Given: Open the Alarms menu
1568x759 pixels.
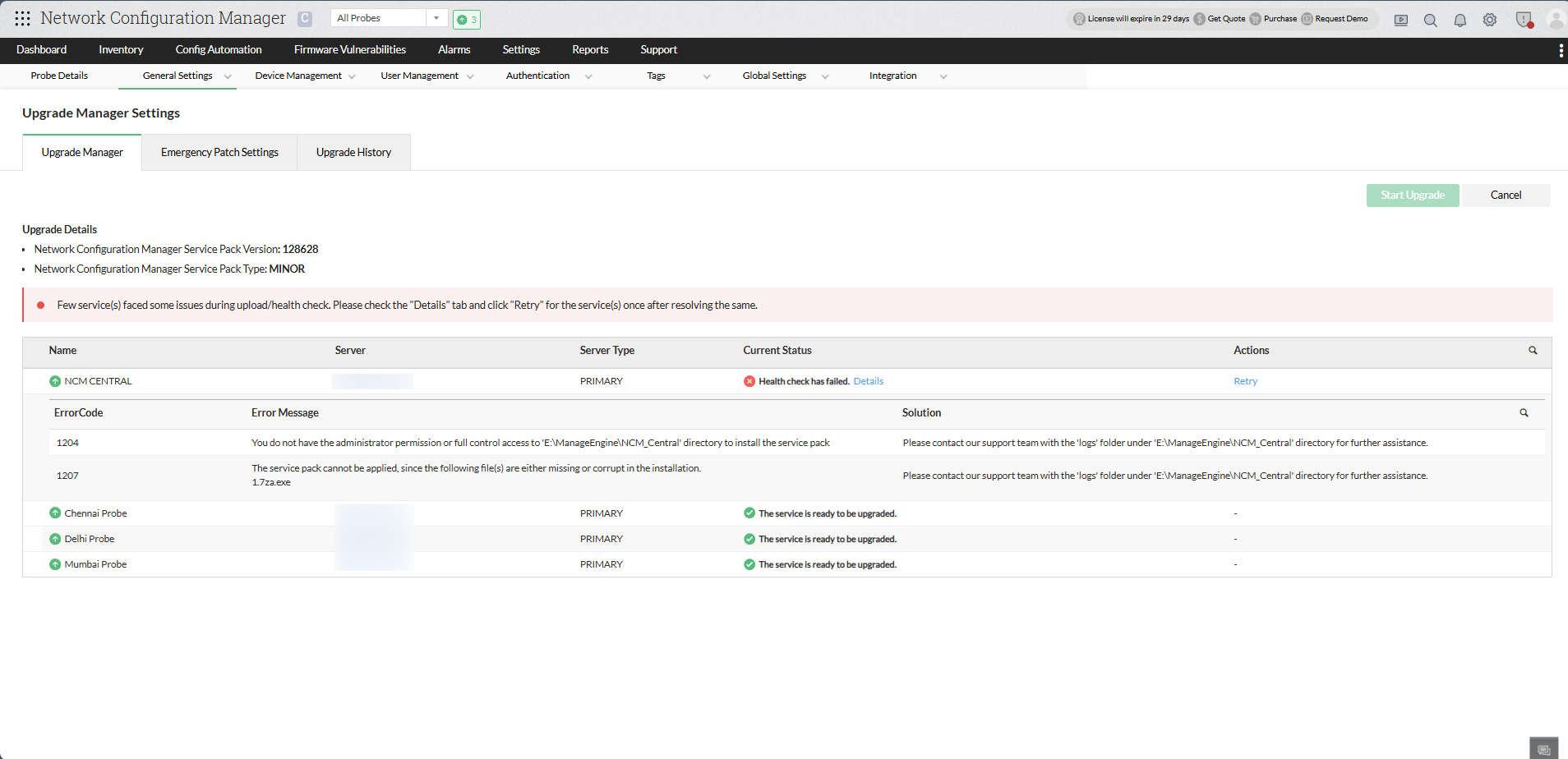Looking at the screenshot, I should [454, 50].
